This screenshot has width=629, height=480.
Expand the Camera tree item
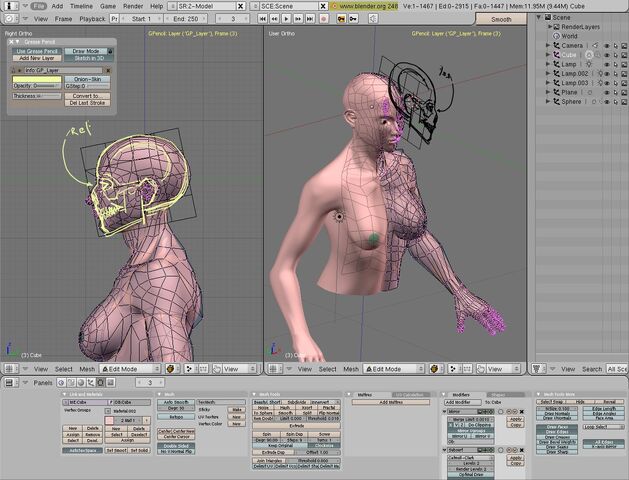tap(548, 45)
